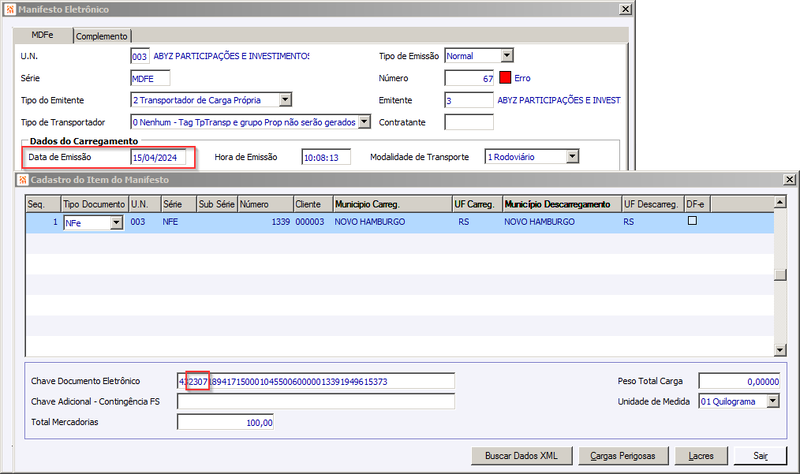Click the RS UF Descarreg. cell
The width and height of the screenshot is (800, 474).
(x=653, y=222)
